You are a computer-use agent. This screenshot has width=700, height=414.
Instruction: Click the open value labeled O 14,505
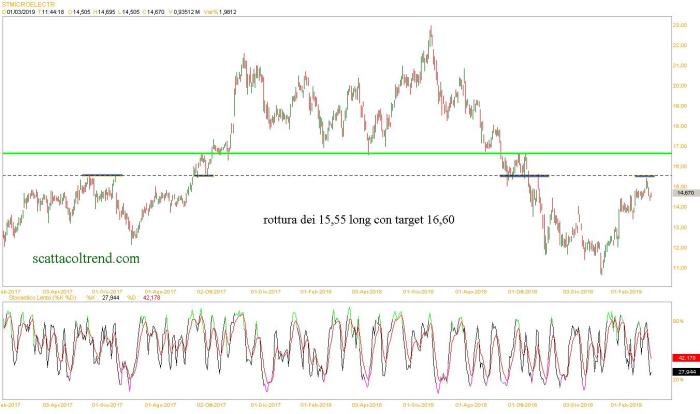[x=81, y=12]
